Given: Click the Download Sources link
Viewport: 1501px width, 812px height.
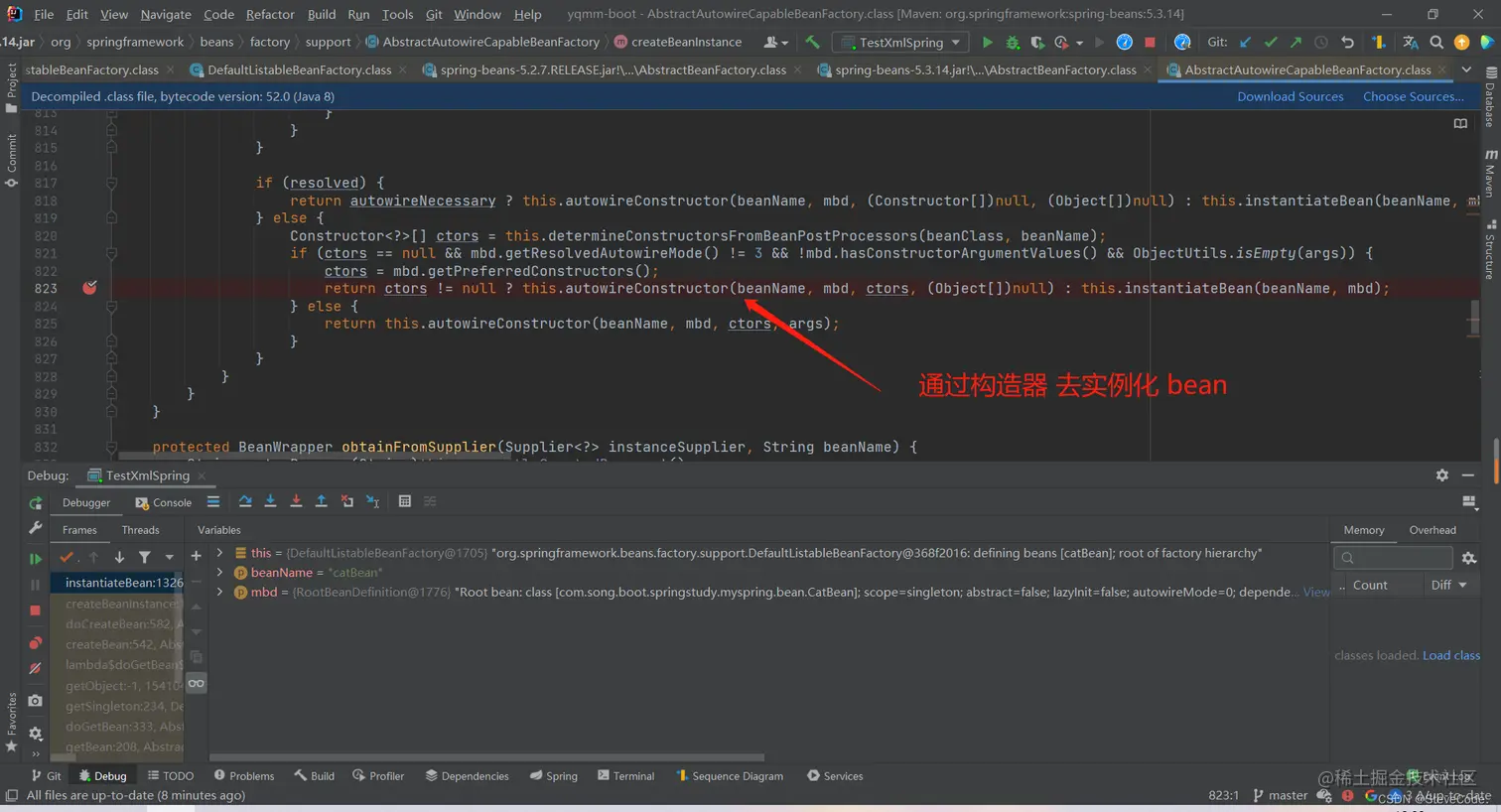Looking at the screenshot, I should [1290, 96].
